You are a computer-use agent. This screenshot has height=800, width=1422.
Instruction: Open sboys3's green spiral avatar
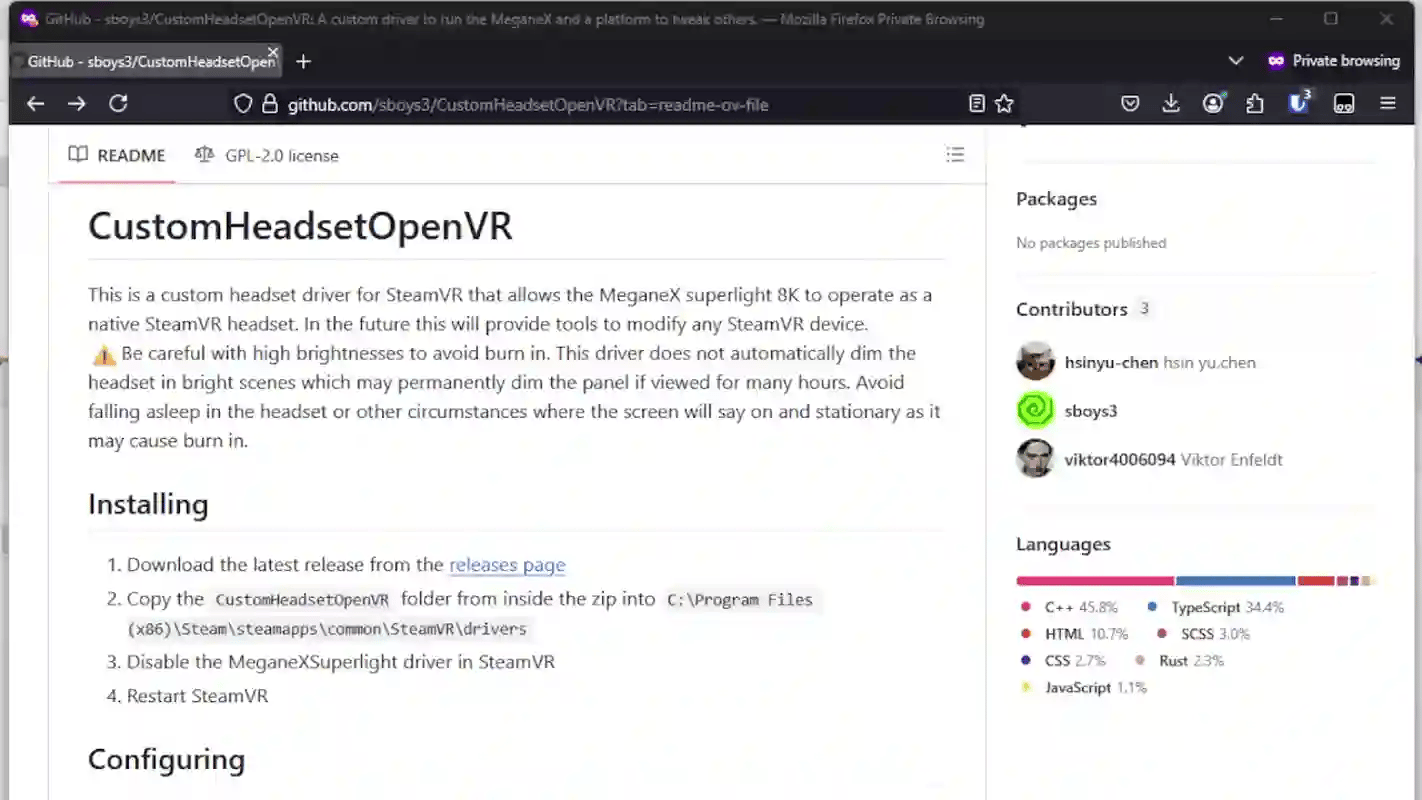tap(1035, 410)
